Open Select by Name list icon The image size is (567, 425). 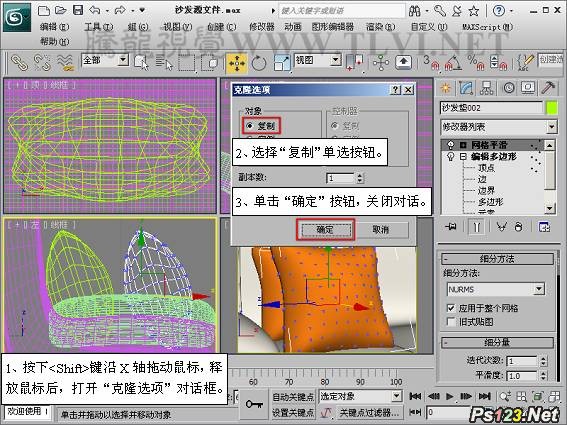164,62
